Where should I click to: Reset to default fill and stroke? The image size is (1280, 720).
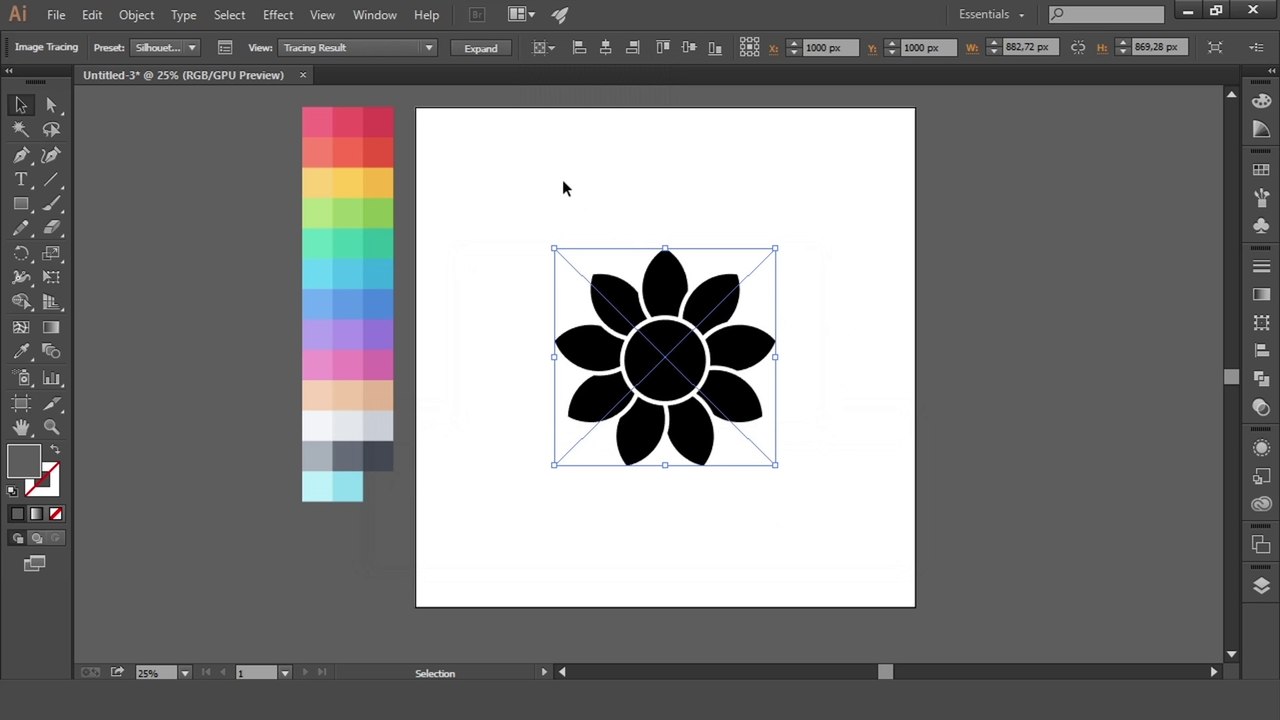point(12,491)
